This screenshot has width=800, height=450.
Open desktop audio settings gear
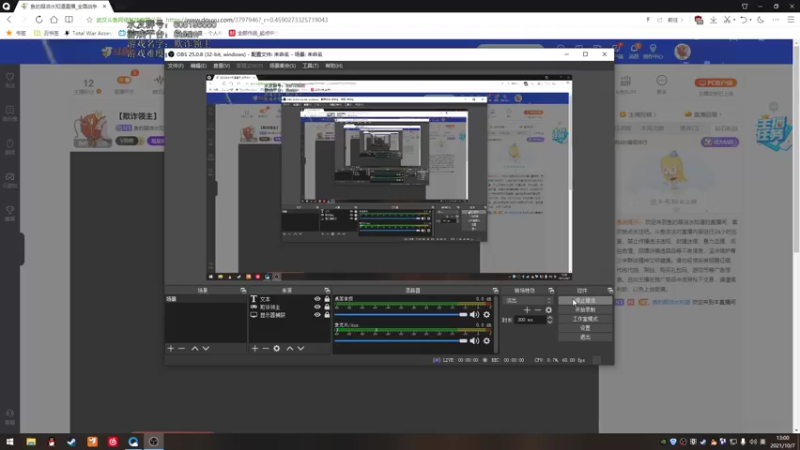coord(487,315)
